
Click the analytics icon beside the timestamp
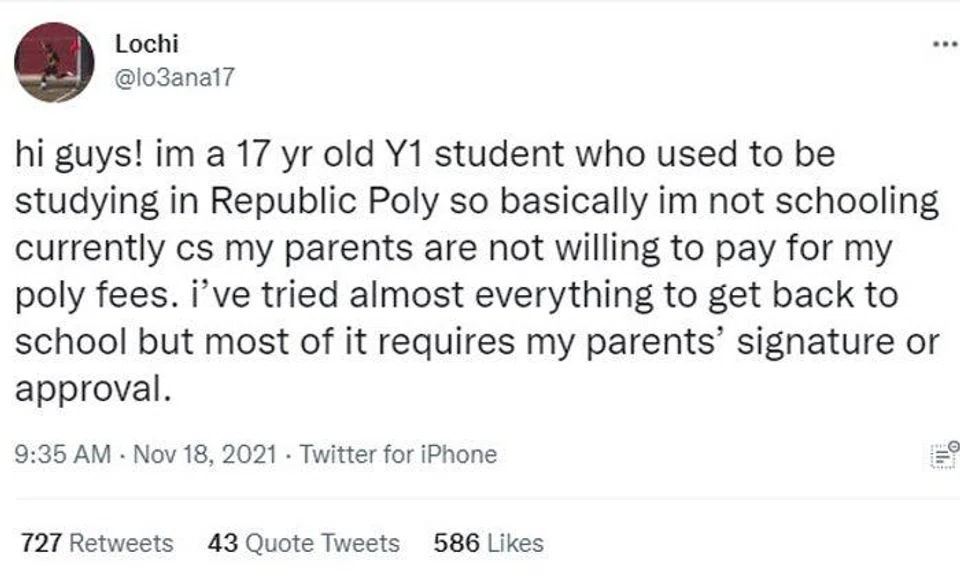943,453
